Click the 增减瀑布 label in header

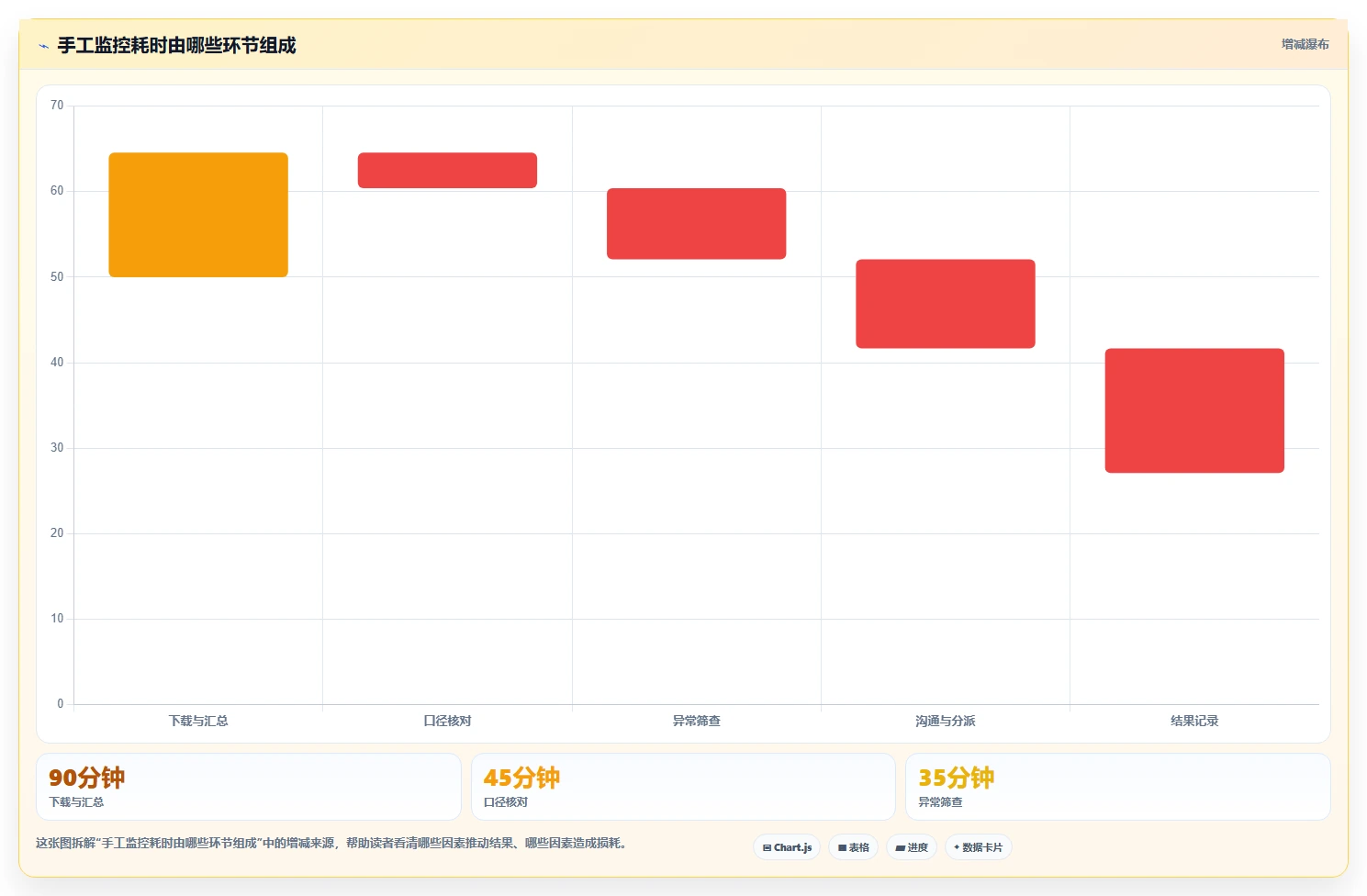point(1305,44)
